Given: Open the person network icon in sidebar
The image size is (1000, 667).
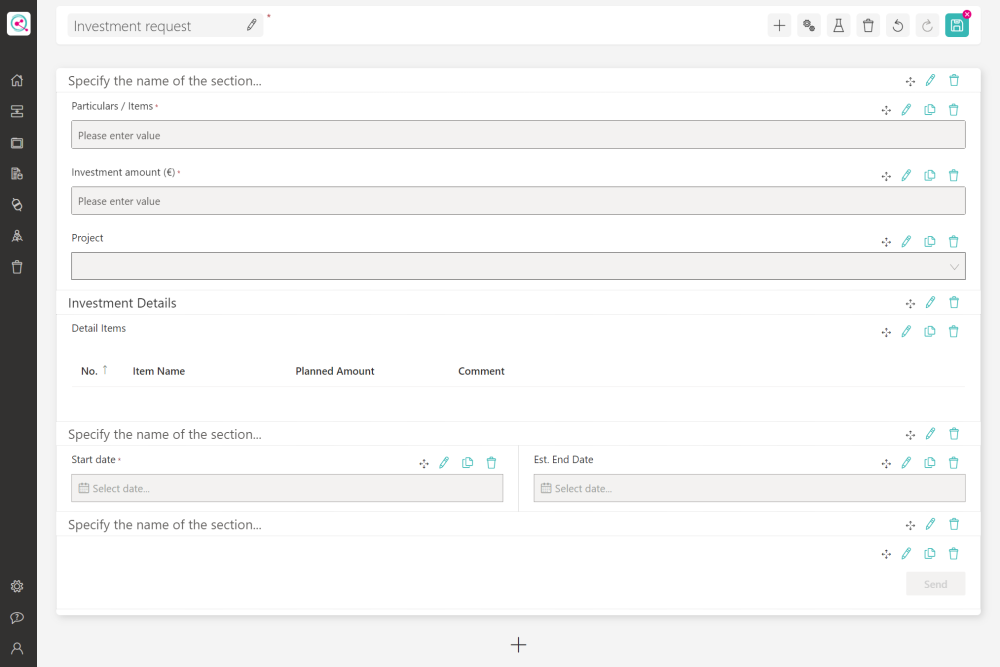Looking at the screenshot, I should click(x=17, y=236).
